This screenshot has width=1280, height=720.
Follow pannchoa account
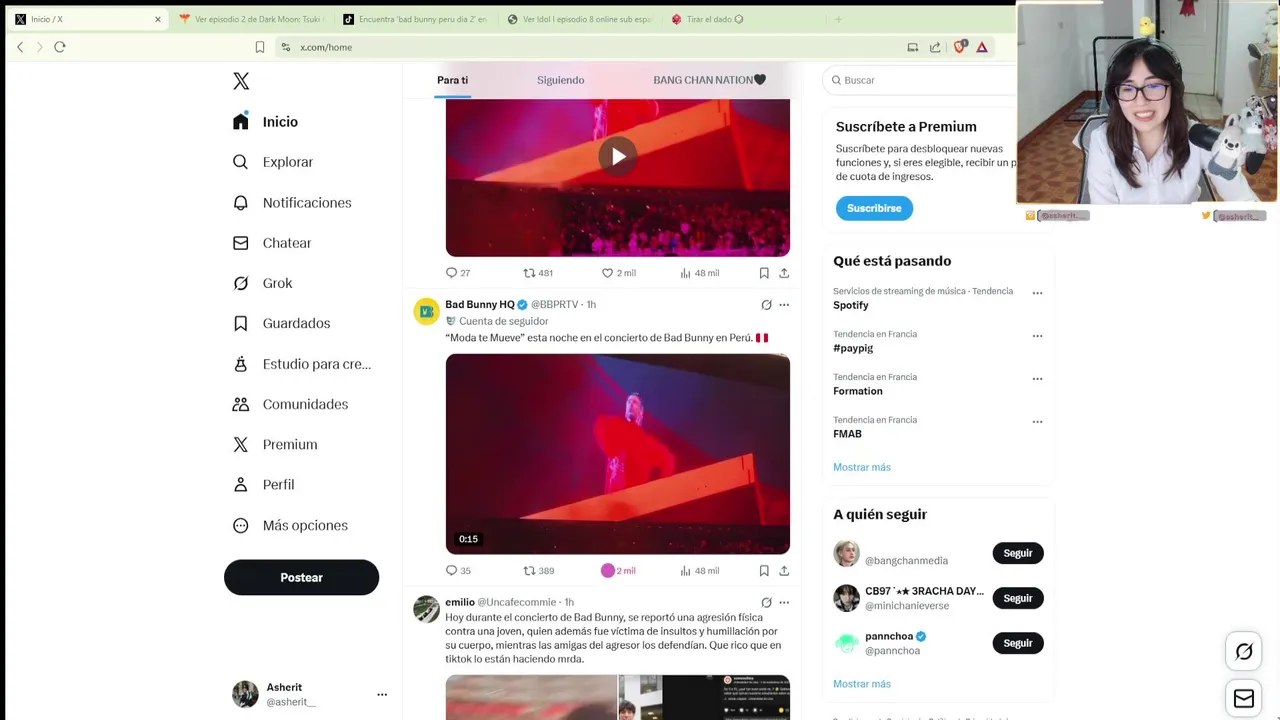click(1018, 643)
